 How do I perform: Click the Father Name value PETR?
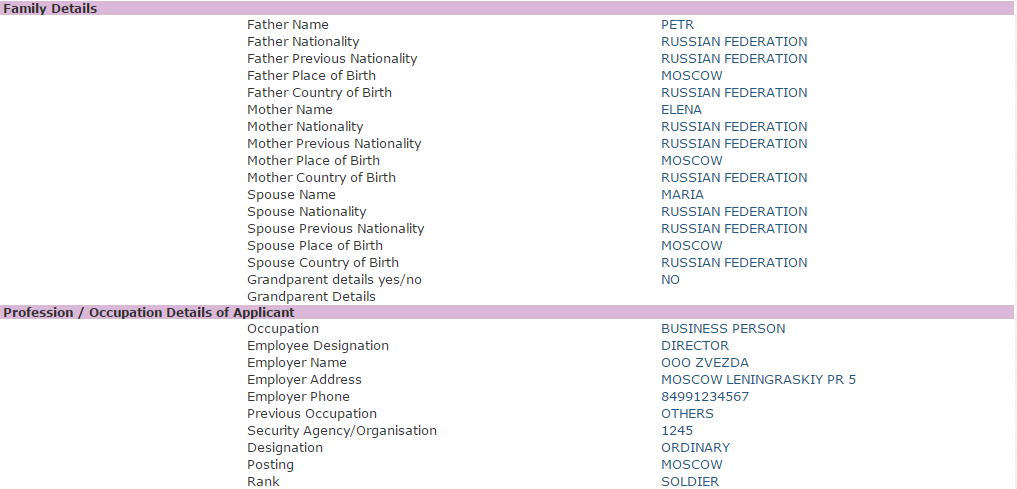point(677,25)
